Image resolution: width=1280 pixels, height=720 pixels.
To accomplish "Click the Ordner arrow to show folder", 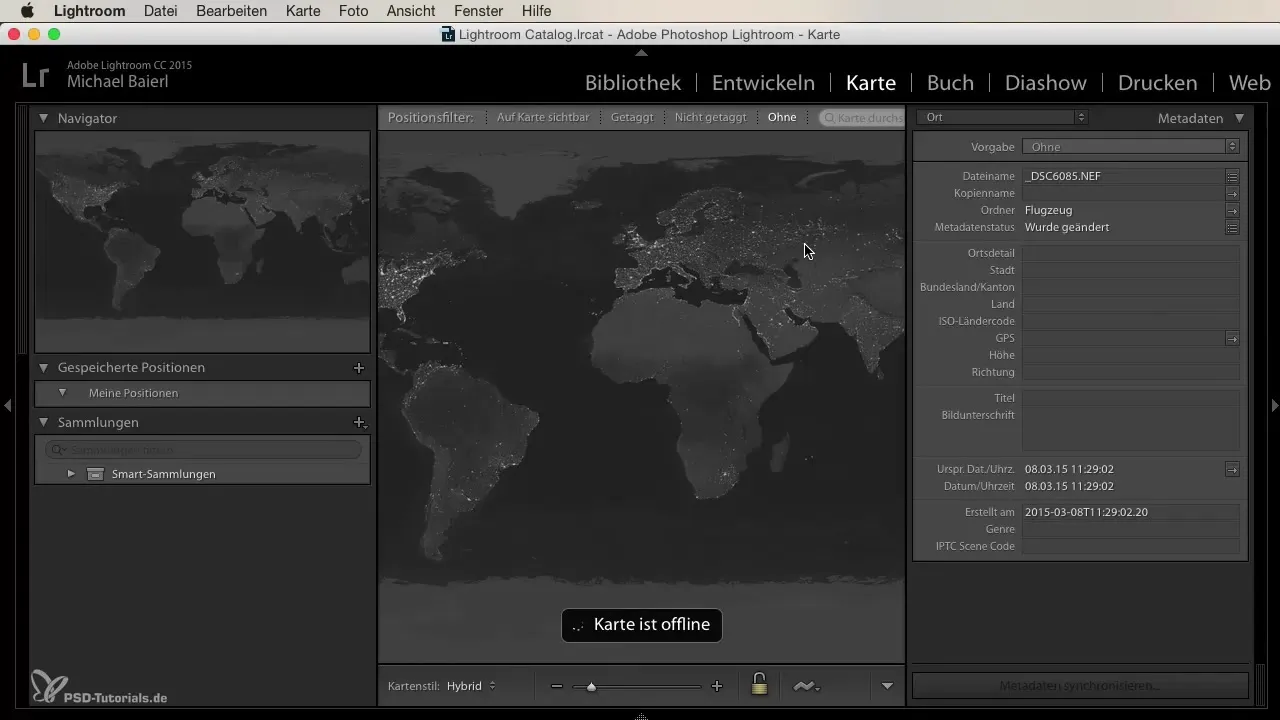I will 1232,210.
